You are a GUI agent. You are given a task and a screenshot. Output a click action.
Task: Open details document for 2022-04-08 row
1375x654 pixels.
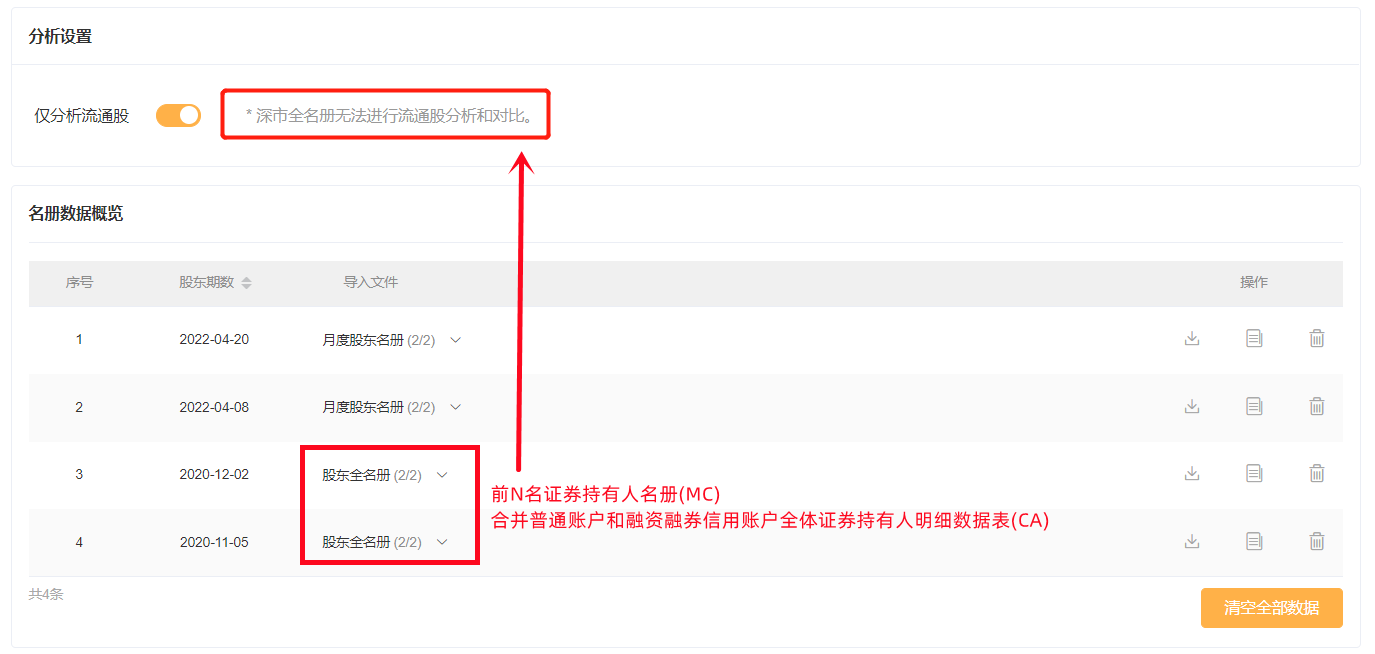tap(1254, 406)
